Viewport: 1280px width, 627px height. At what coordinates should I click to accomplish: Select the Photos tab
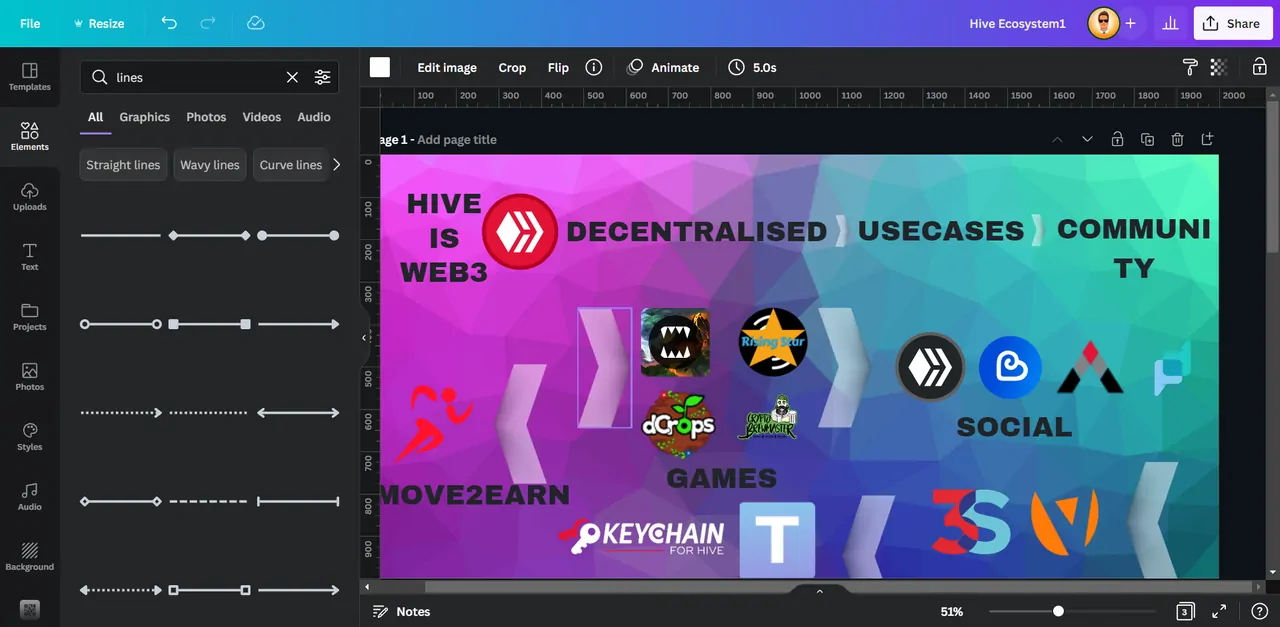pos(206,117)
